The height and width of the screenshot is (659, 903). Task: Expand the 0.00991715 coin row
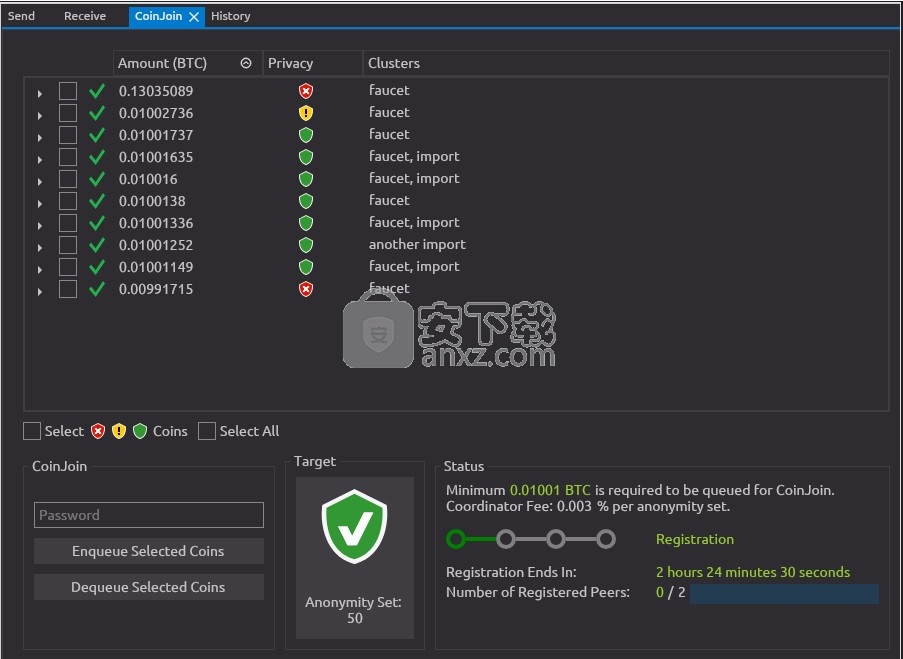pyautogui.click(x=40, y=291)
